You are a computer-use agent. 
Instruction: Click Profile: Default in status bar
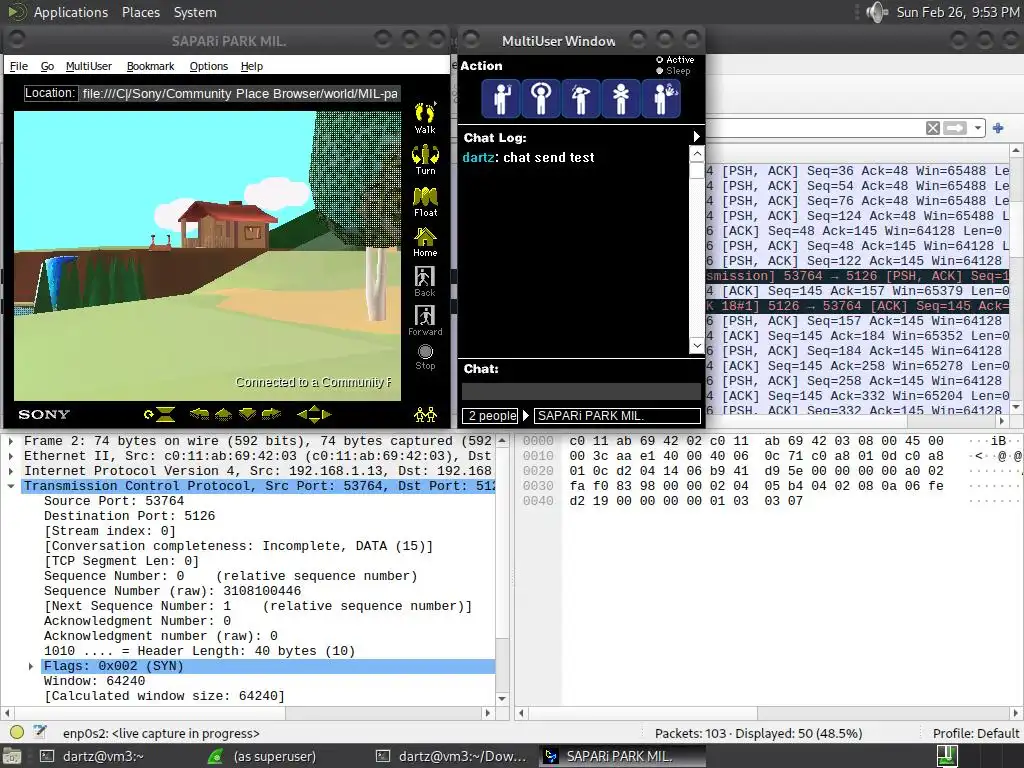point(976,733)
